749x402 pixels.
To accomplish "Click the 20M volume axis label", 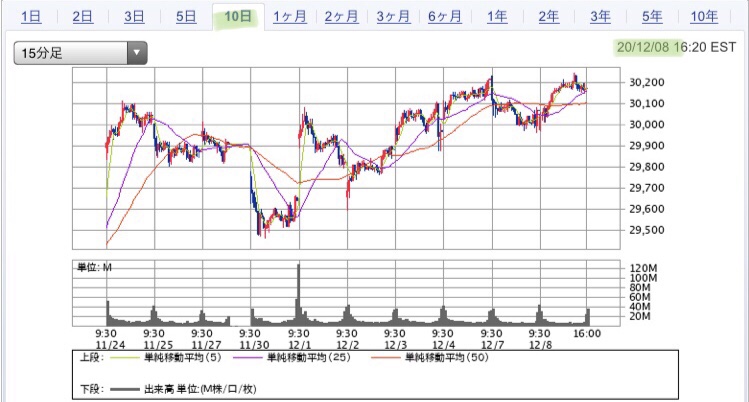I will click(x=640, y=316).
